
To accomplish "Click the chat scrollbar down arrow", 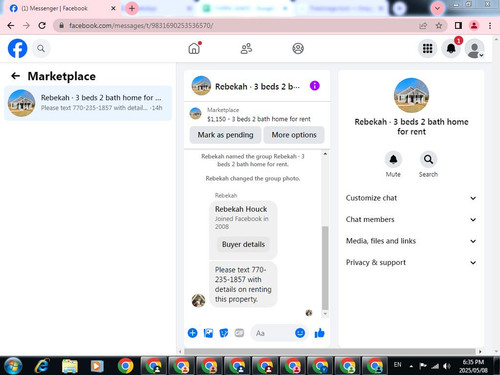I will click(325, 314).
